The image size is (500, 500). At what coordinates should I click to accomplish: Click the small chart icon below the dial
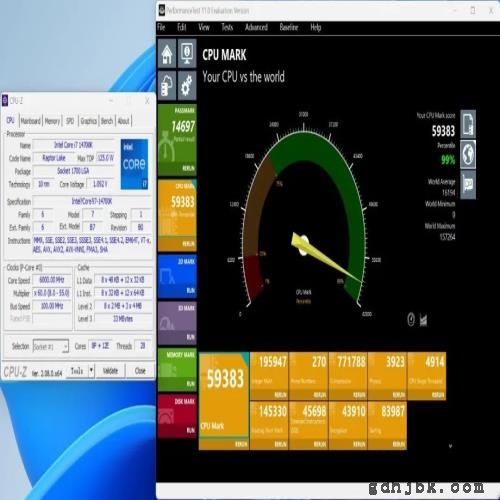pyautogui.click(x=423, y=320)
